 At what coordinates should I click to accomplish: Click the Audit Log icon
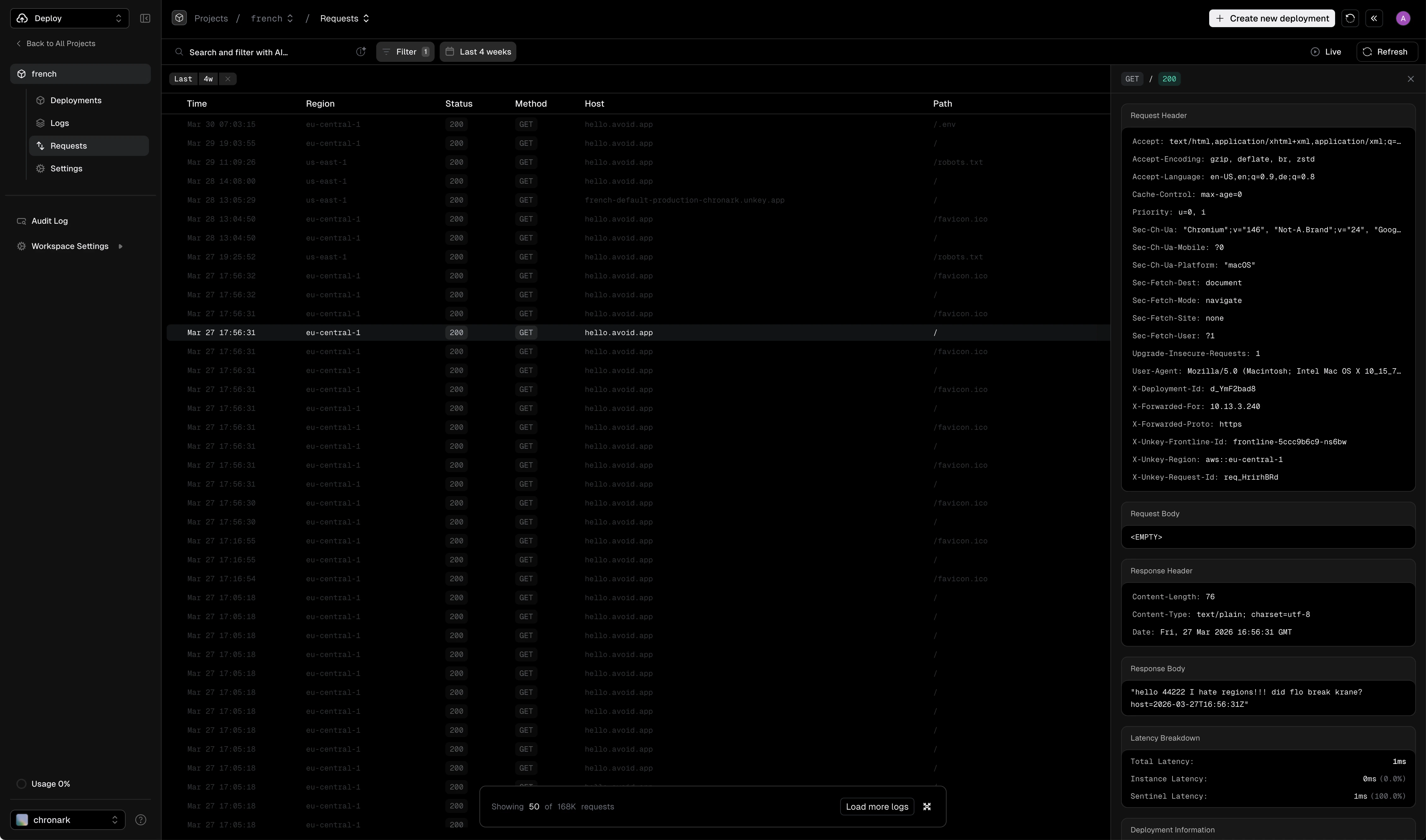pyautogui.click(x=21, y=221)
